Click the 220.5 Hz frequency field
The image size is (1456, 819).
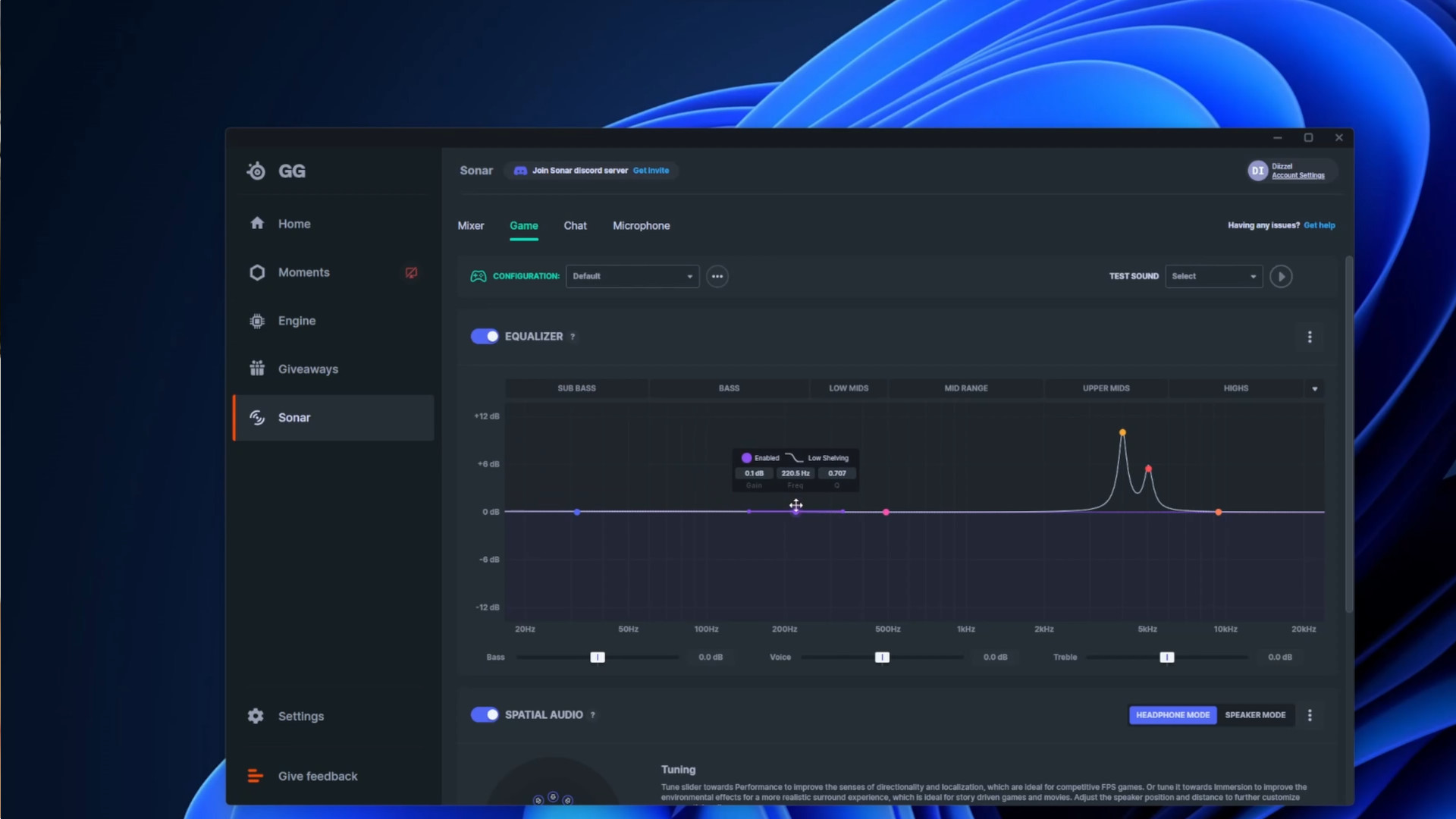click(x=795, y=473)
